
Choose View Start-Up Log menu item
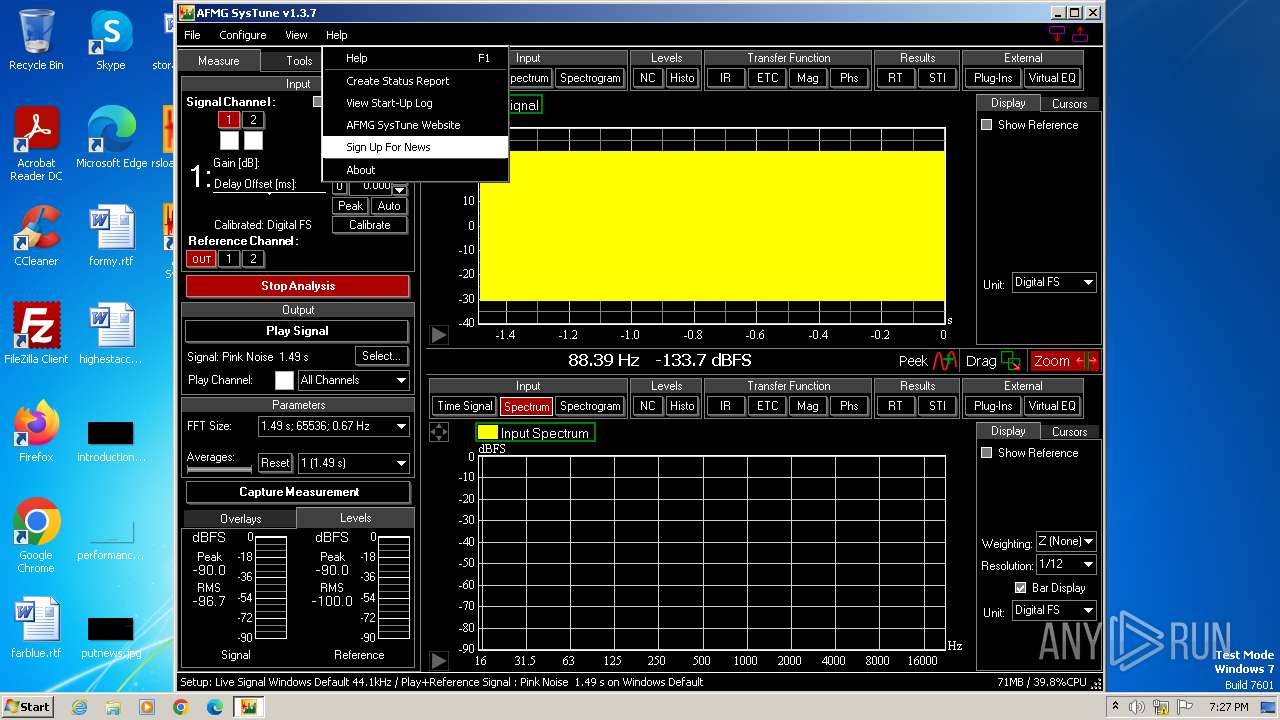pyautogui.click(x=415, y=103)
